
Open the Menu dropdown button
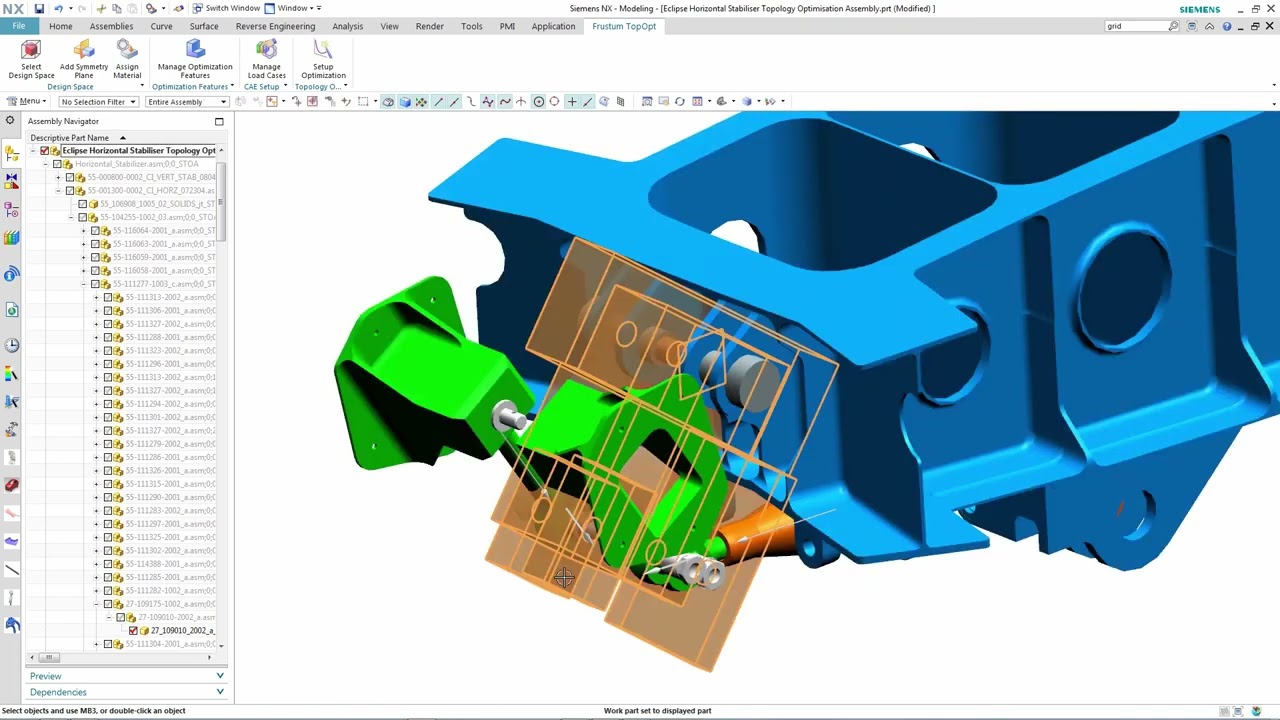[26, 101]
